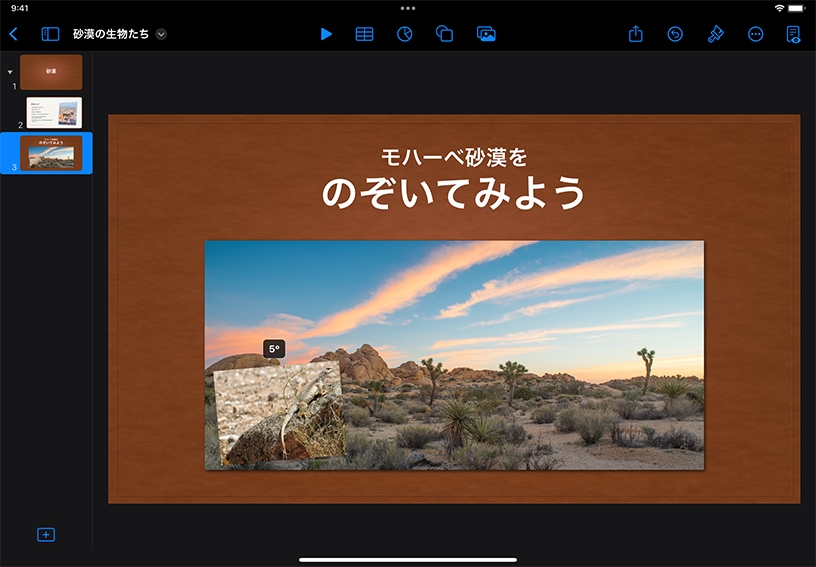Open the document view options icon

click(x=793, y=34)
